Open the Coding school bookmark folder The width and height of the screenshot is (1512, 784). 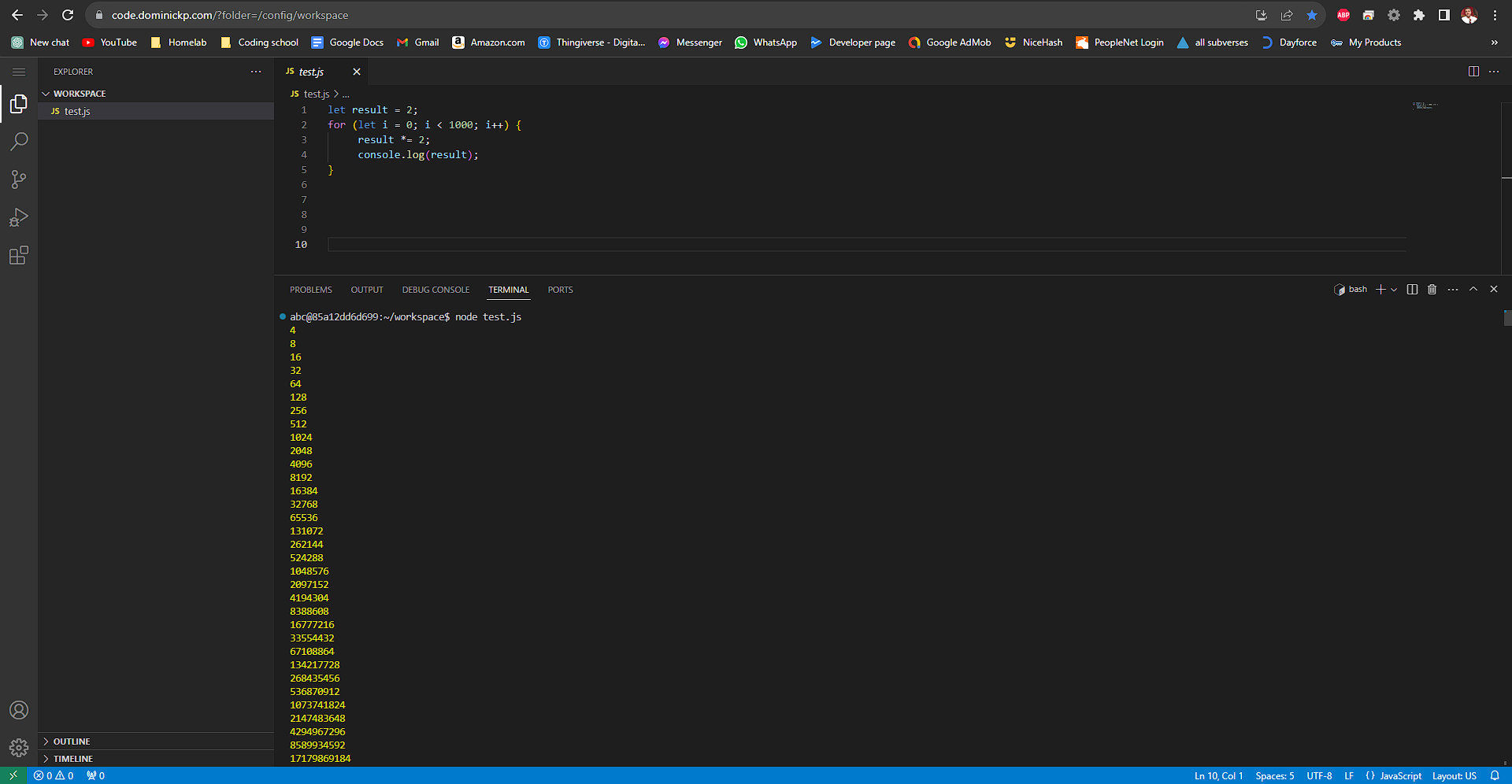point(259,43)
